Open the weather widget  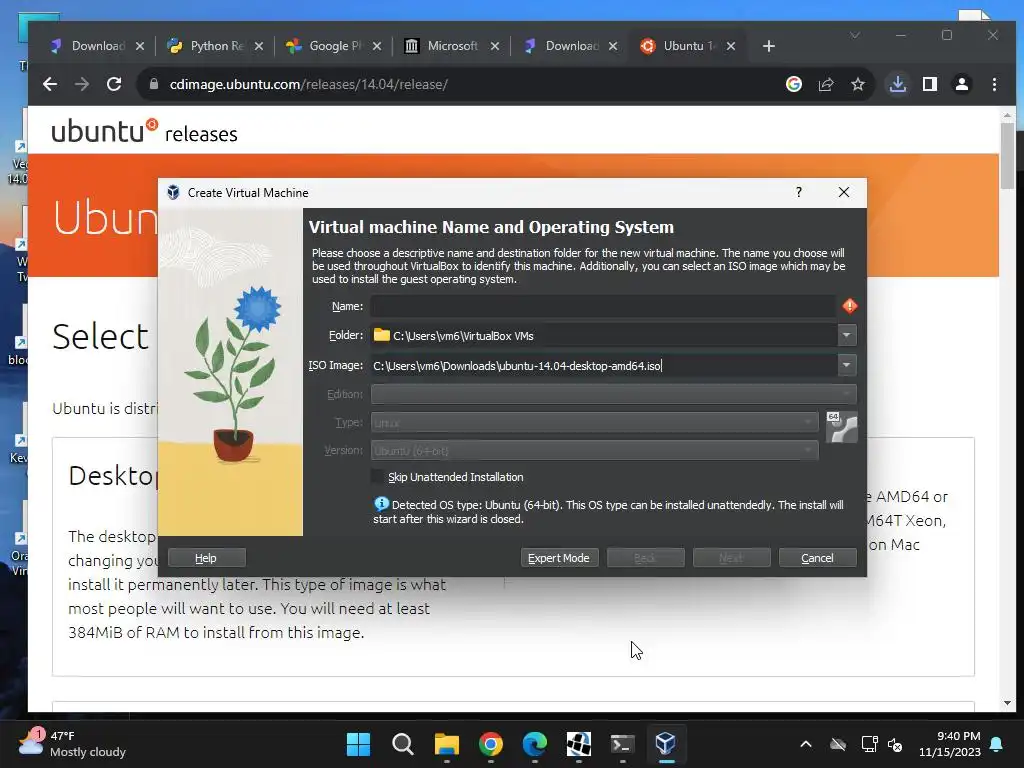tap(72, 744)
